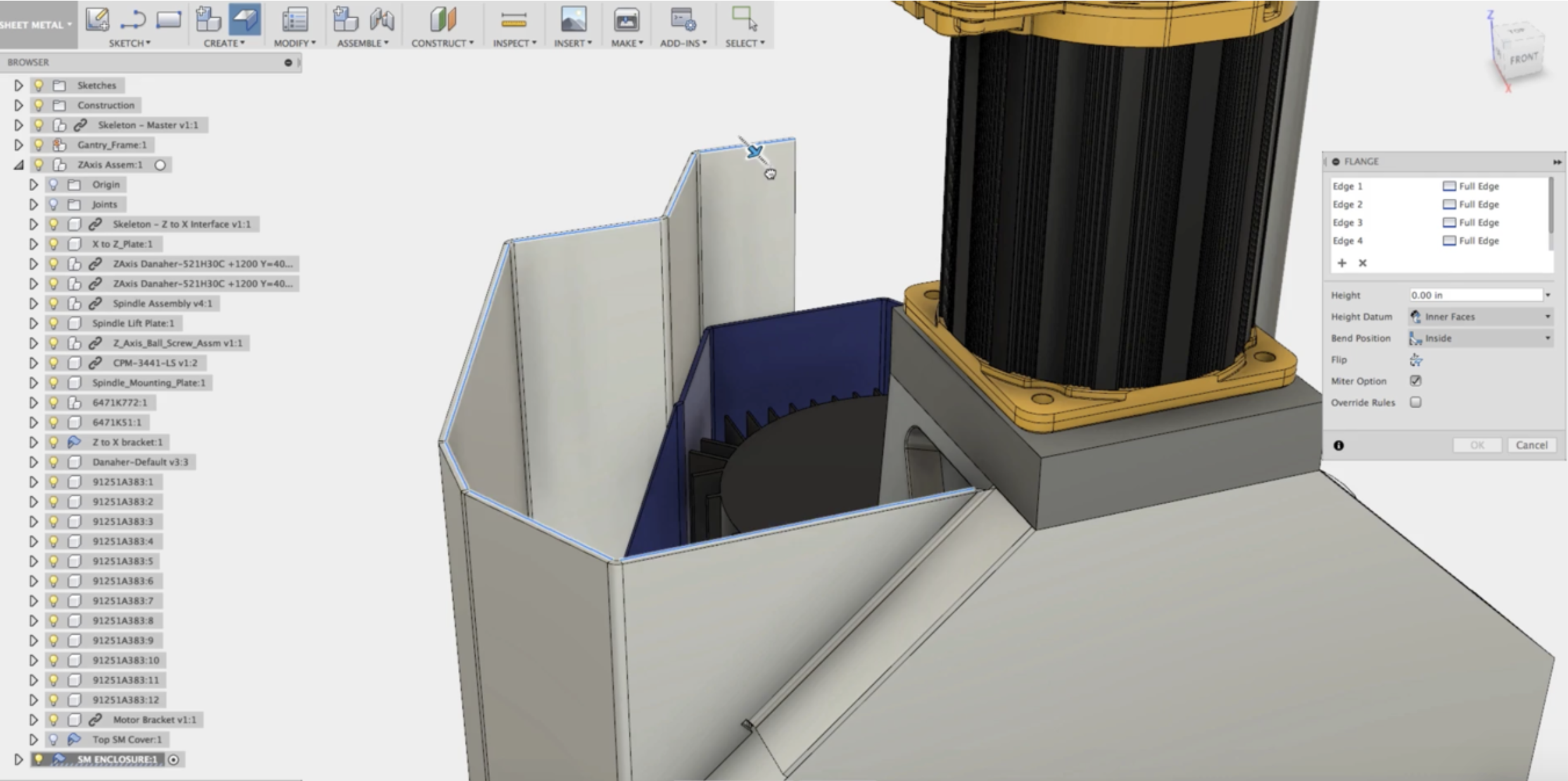Open the Height Datum dropdown
The width and height of the screenshot is (1568, 781).
[1481, 316]
